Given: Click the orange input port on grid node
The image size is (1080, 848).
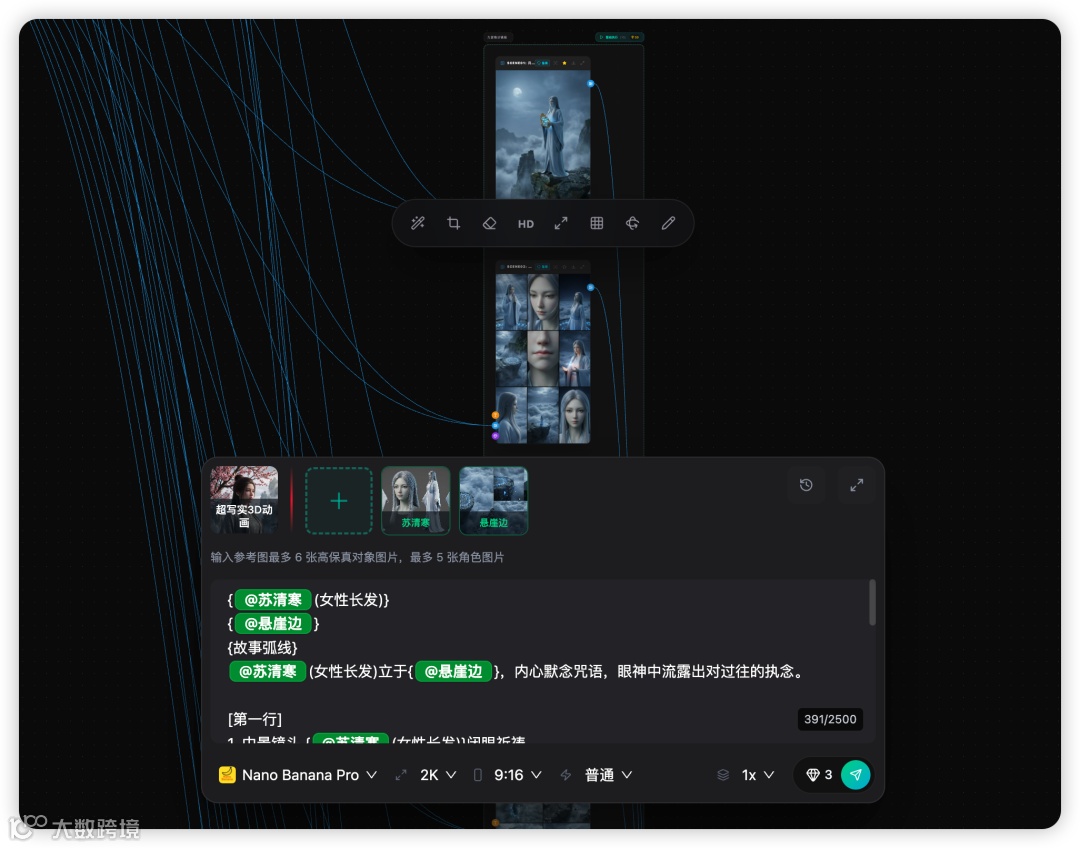Looking at the screenshot, I should (495, 415).
